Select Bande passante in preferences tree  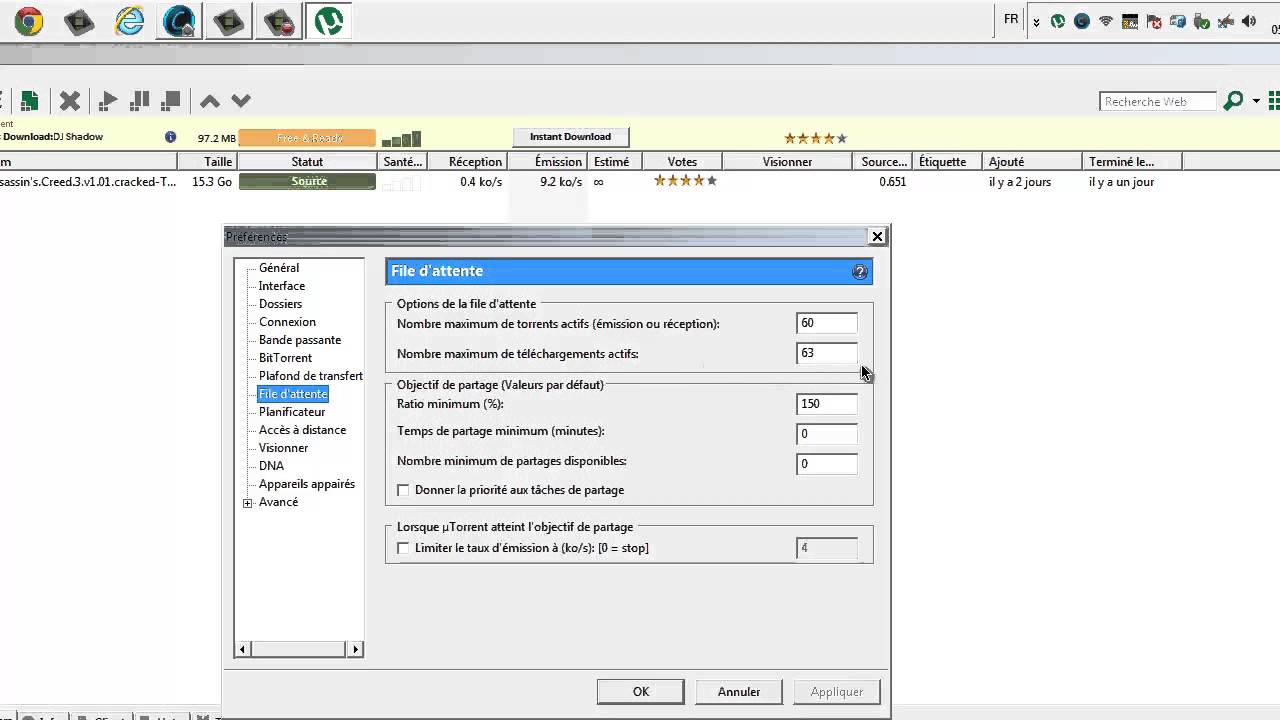tap(300, 340)
